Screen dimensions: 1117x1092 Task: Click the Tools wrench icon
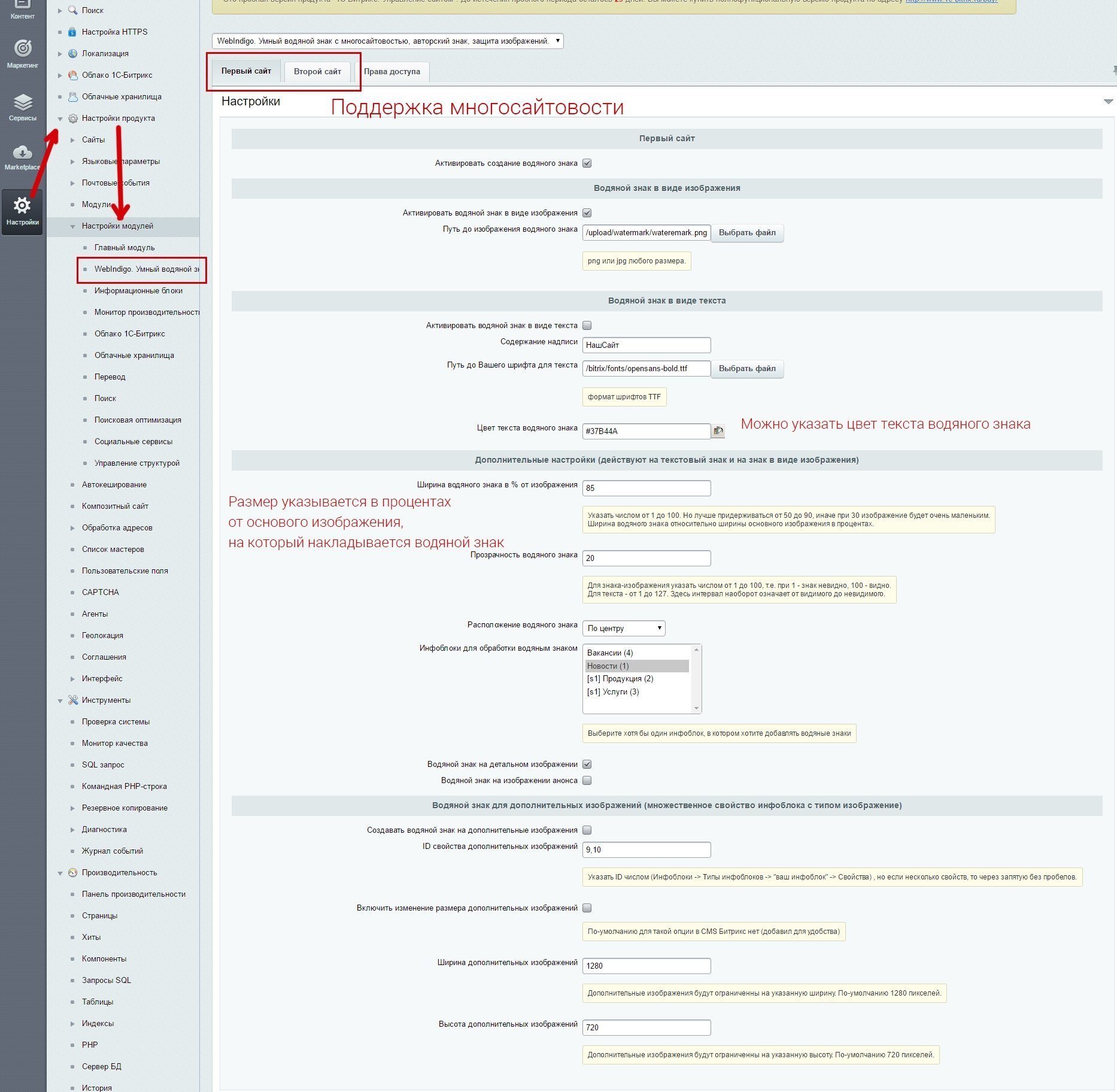tap(73, 700)
